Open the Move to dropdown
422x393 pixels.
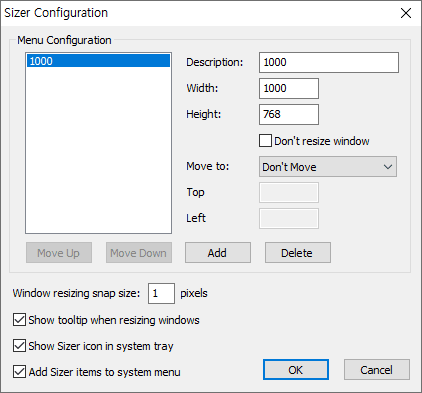(x=328, y=167)
